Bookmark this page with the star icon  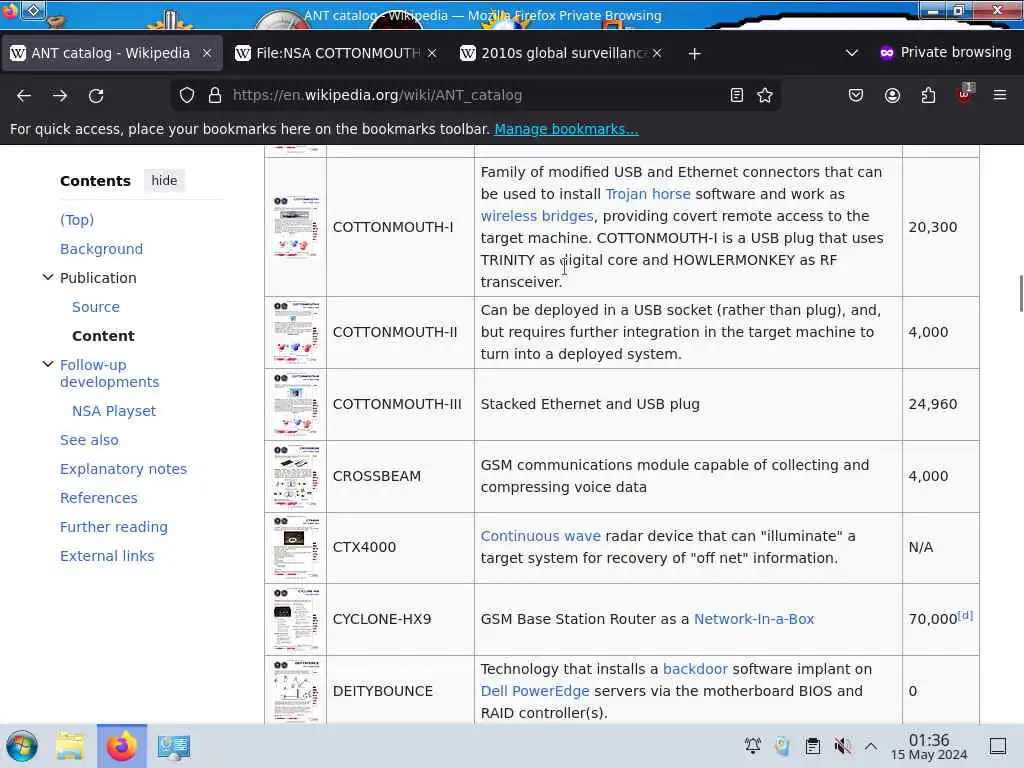coord(765,95)
